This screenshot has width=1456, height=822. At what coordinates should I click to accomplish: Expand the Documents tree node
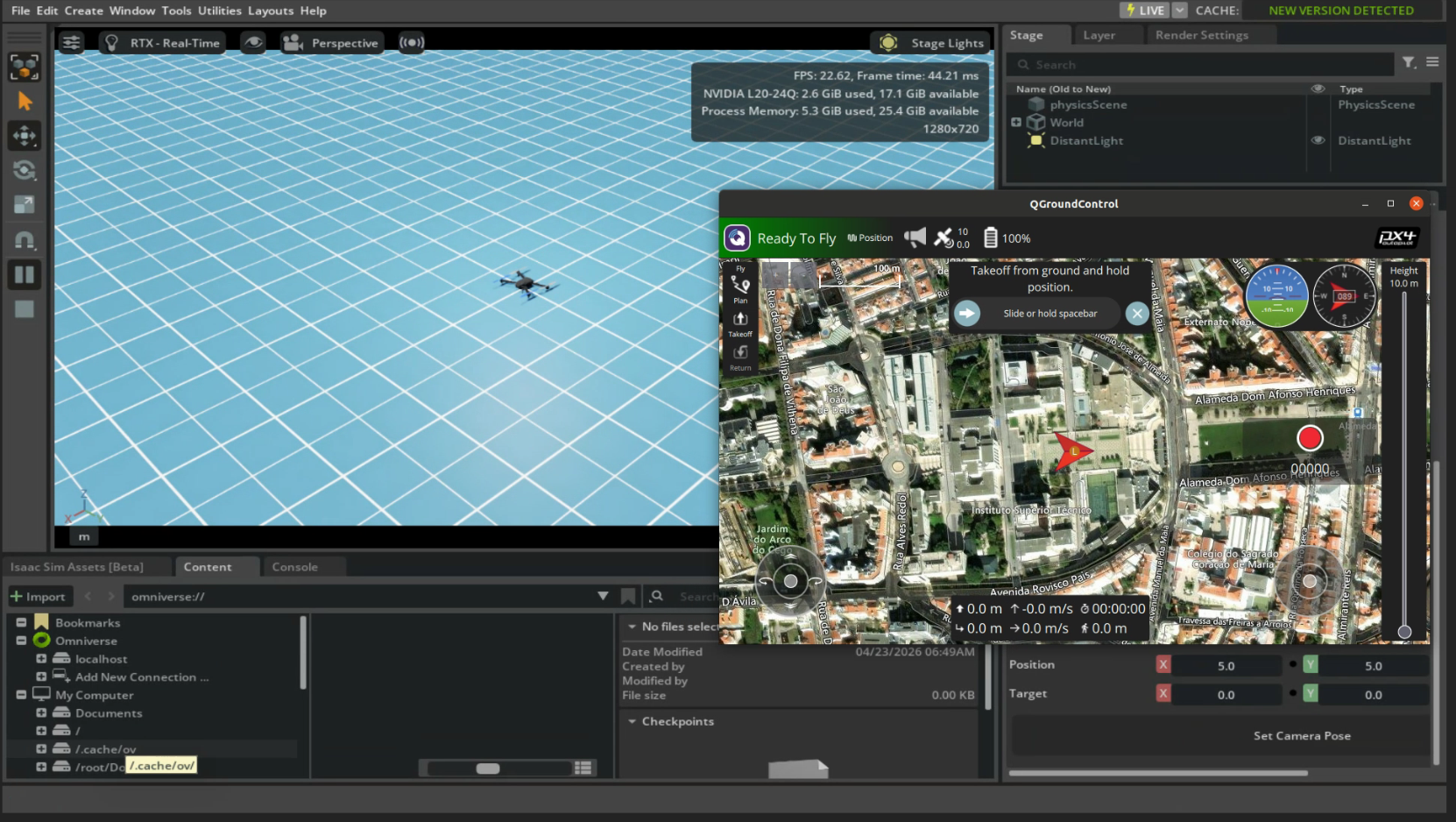point(41,713)
